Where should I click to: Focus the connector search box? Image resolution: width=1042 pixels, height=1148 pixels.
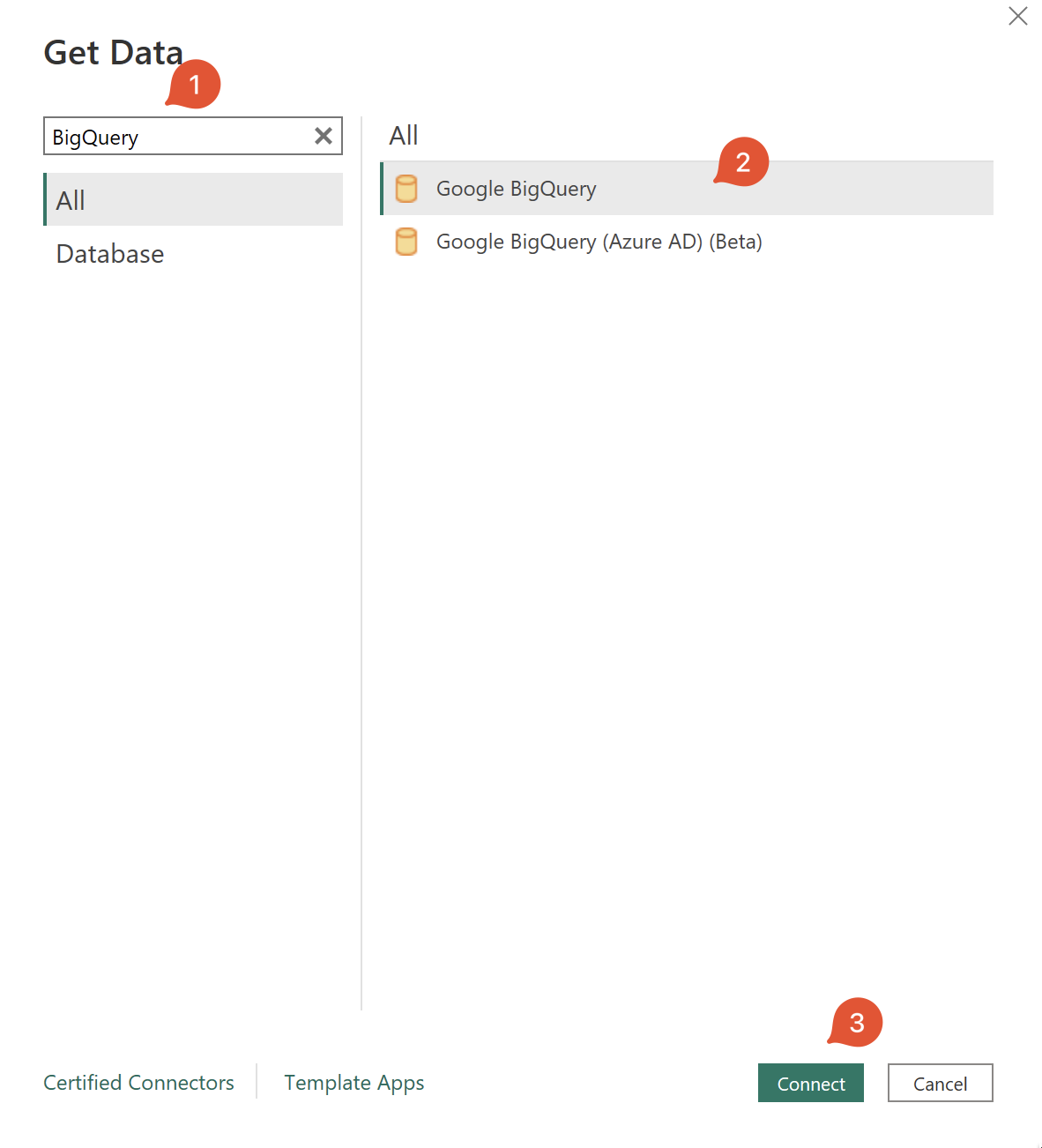176,137
